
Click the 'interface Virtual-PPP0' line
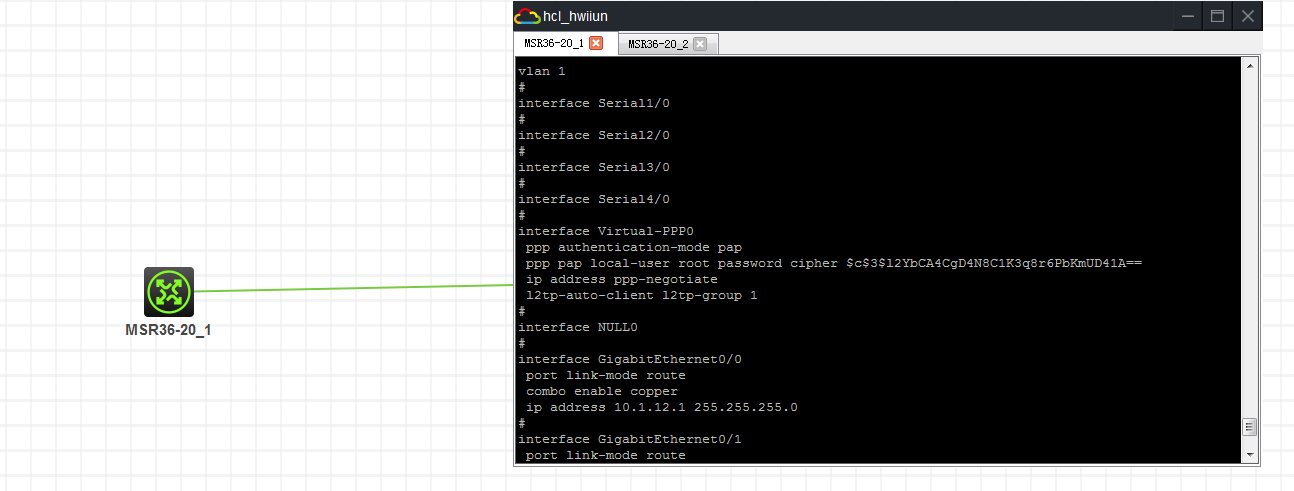(606, 231)
